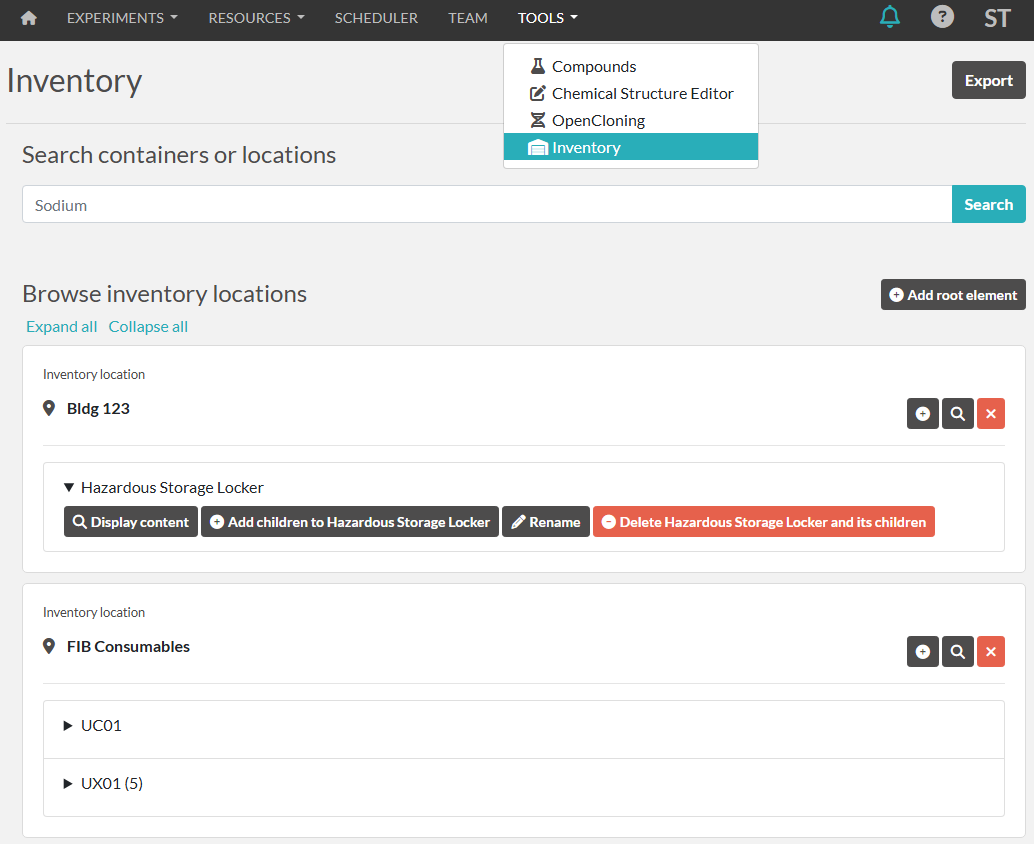This screenshot has height=844, width=1034.
Task: Click the home icon in navbar
Action: click(29, 18)
